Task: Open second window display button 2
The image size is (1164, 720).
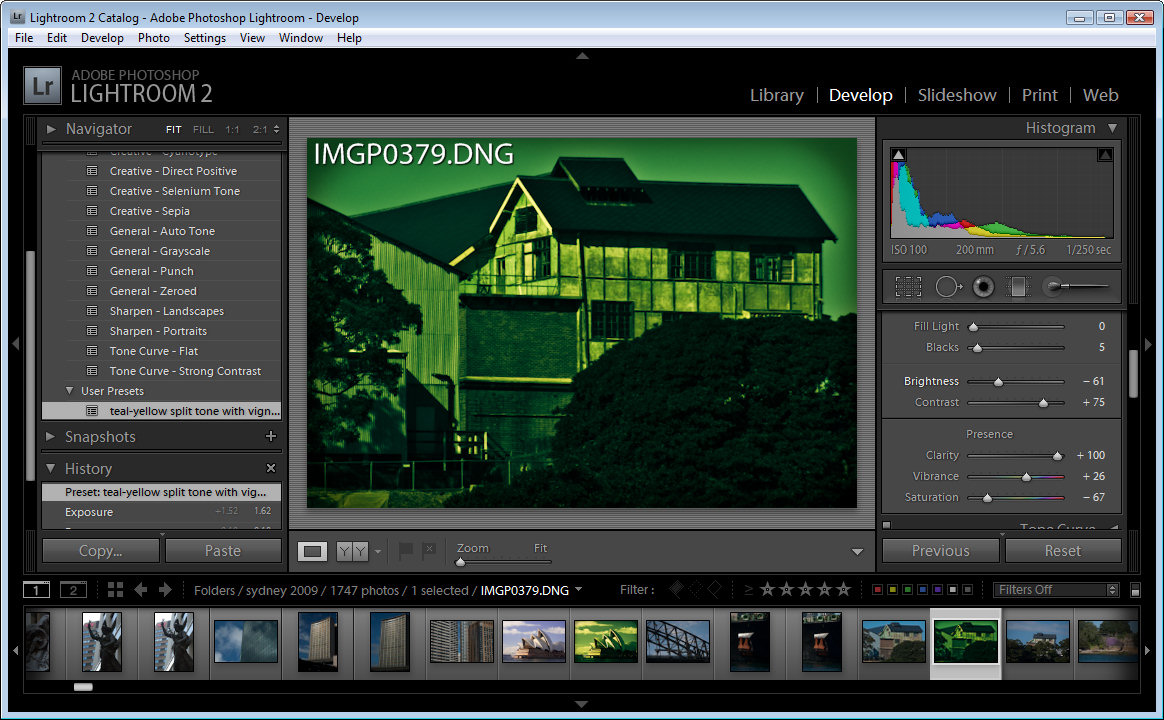Action: tap(73, 590)
